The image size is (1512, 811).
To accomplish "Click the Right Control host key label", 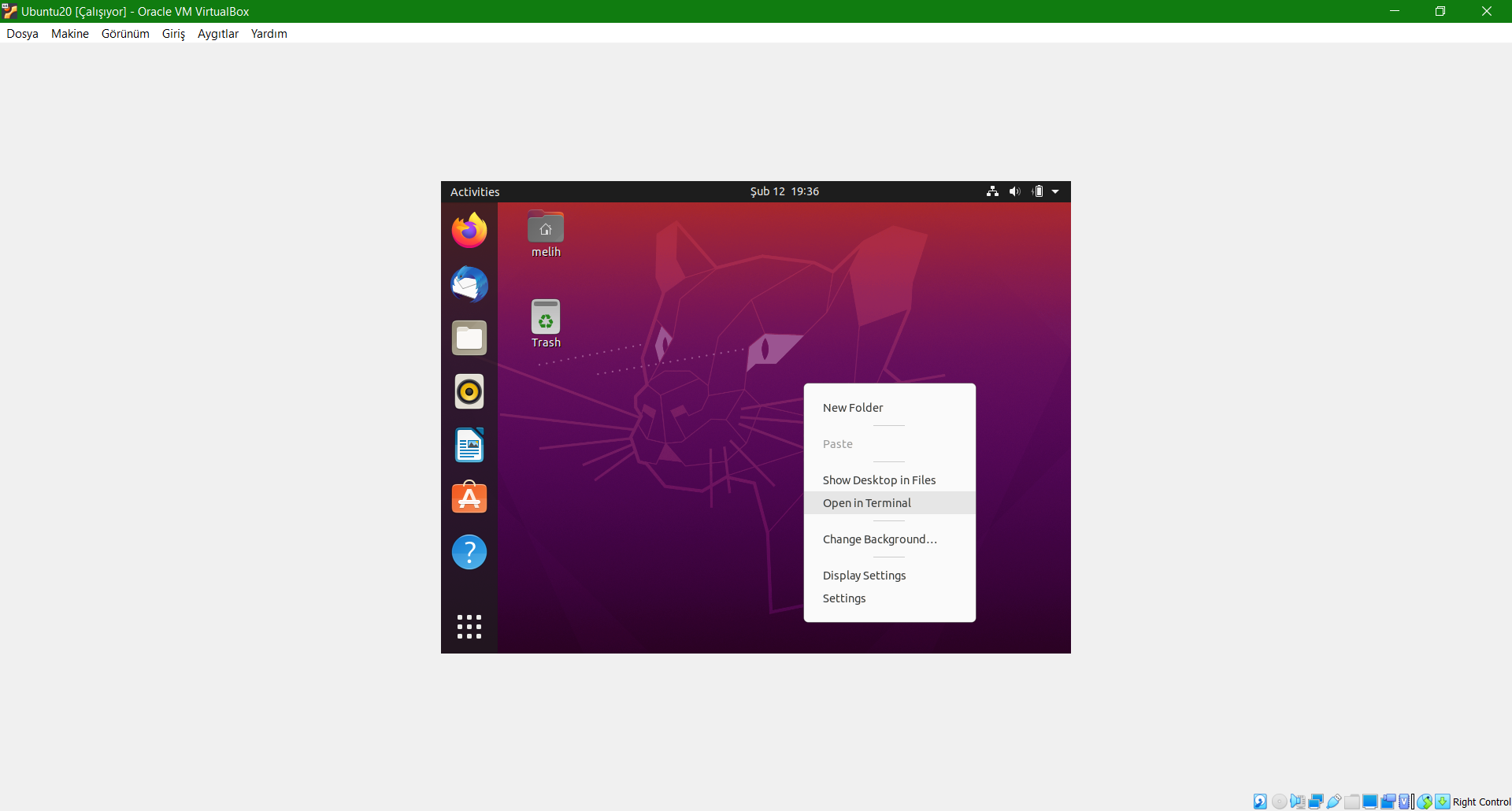I will [1481, 802].
